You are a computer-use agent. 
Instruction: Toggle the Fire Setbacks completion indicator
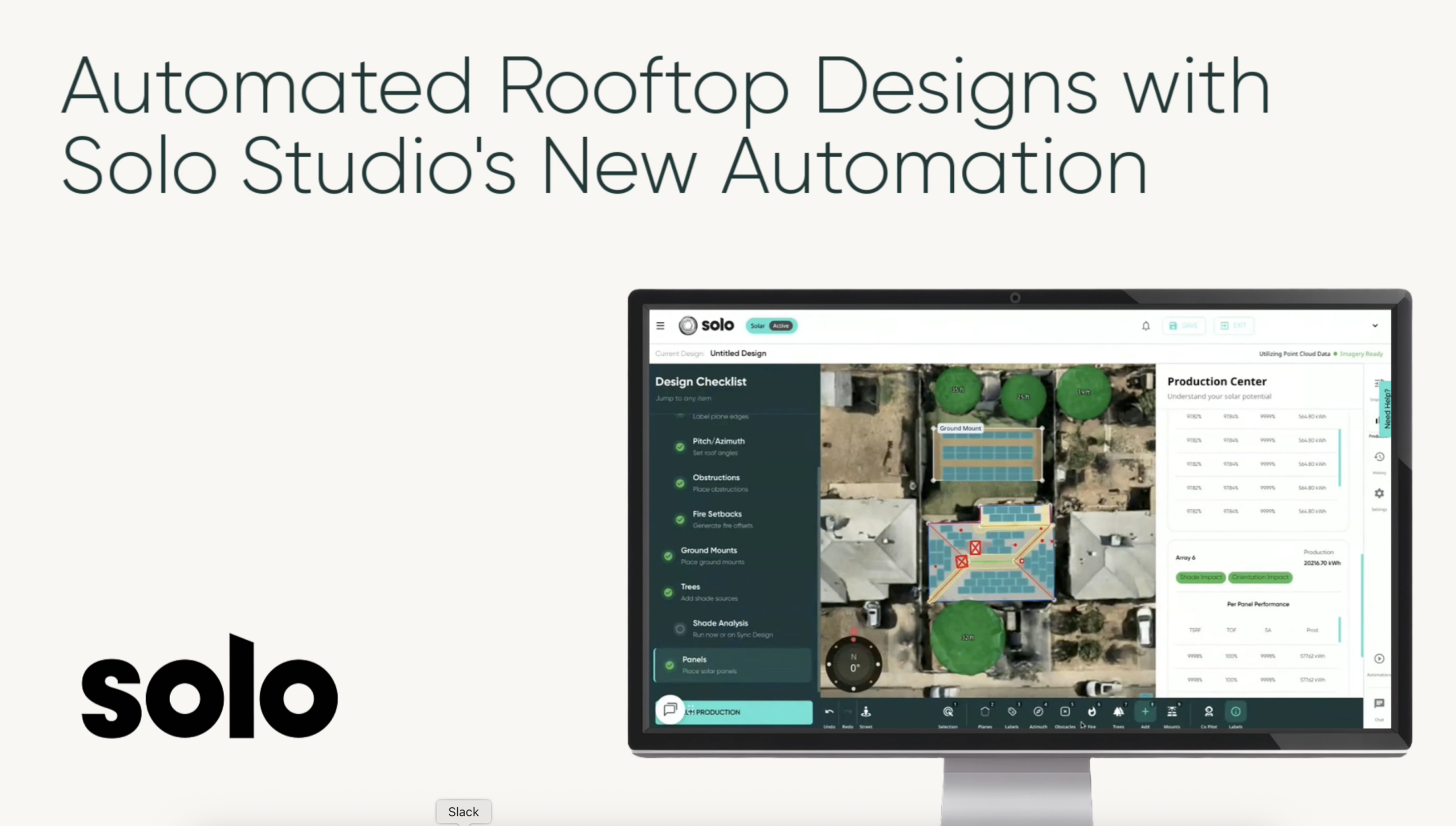click(x=679, y=520)
